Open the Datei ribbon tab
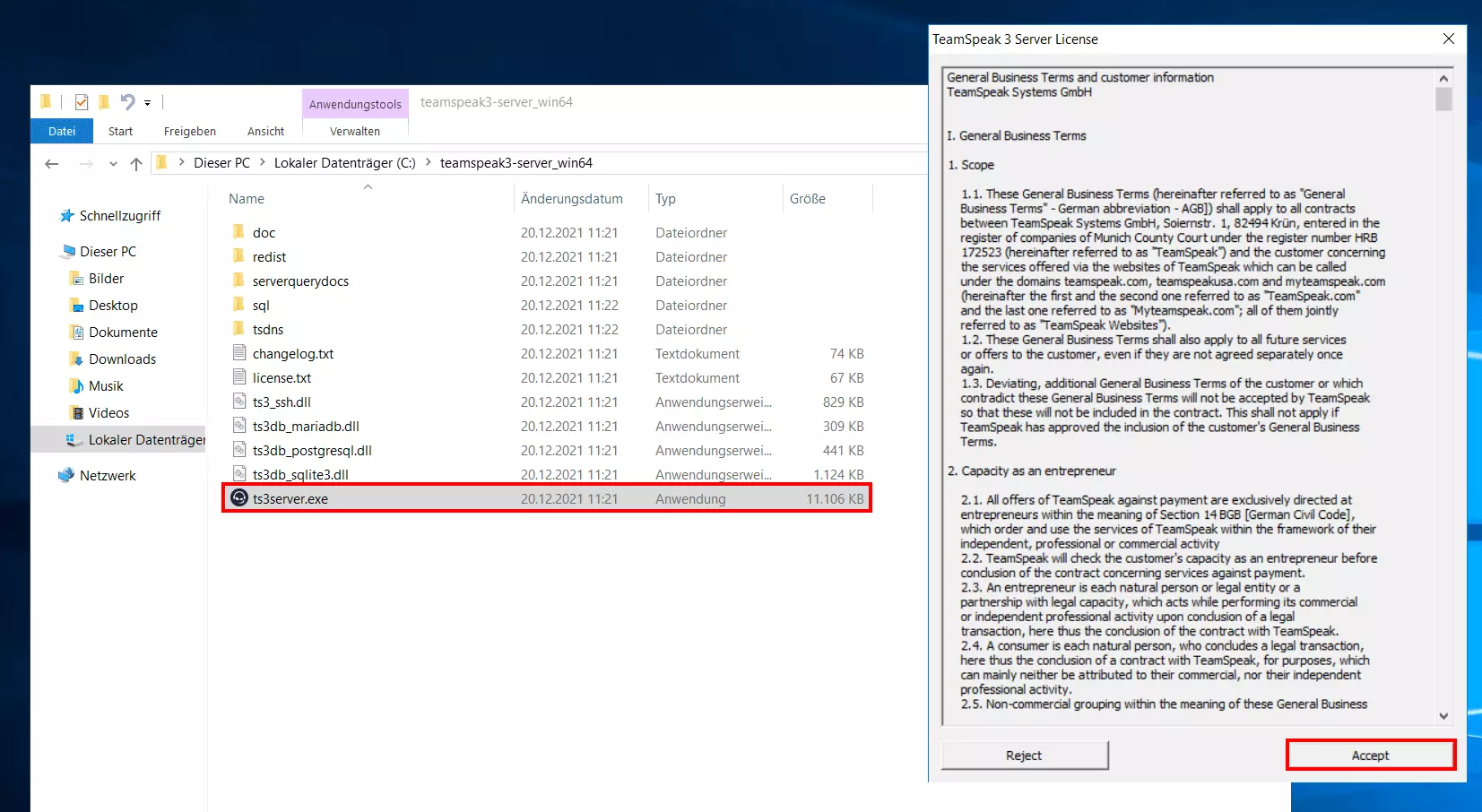The width and height of the screenshot is (1482, 812). pos(62,131)
